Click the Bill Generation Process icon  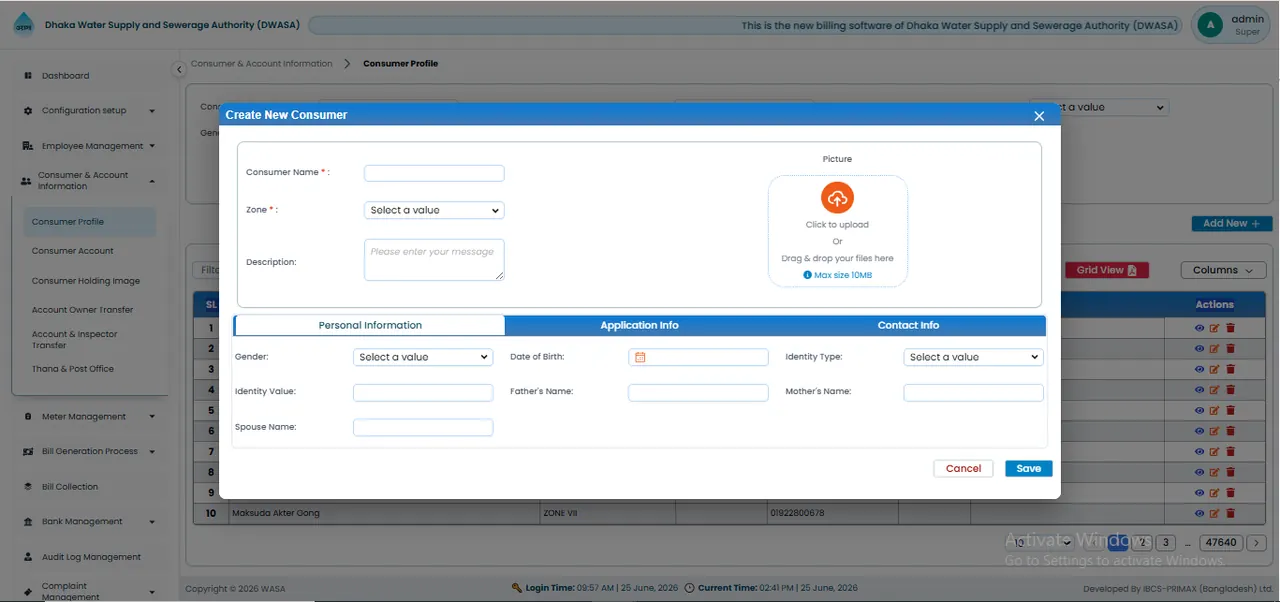(x=28, y=451)
